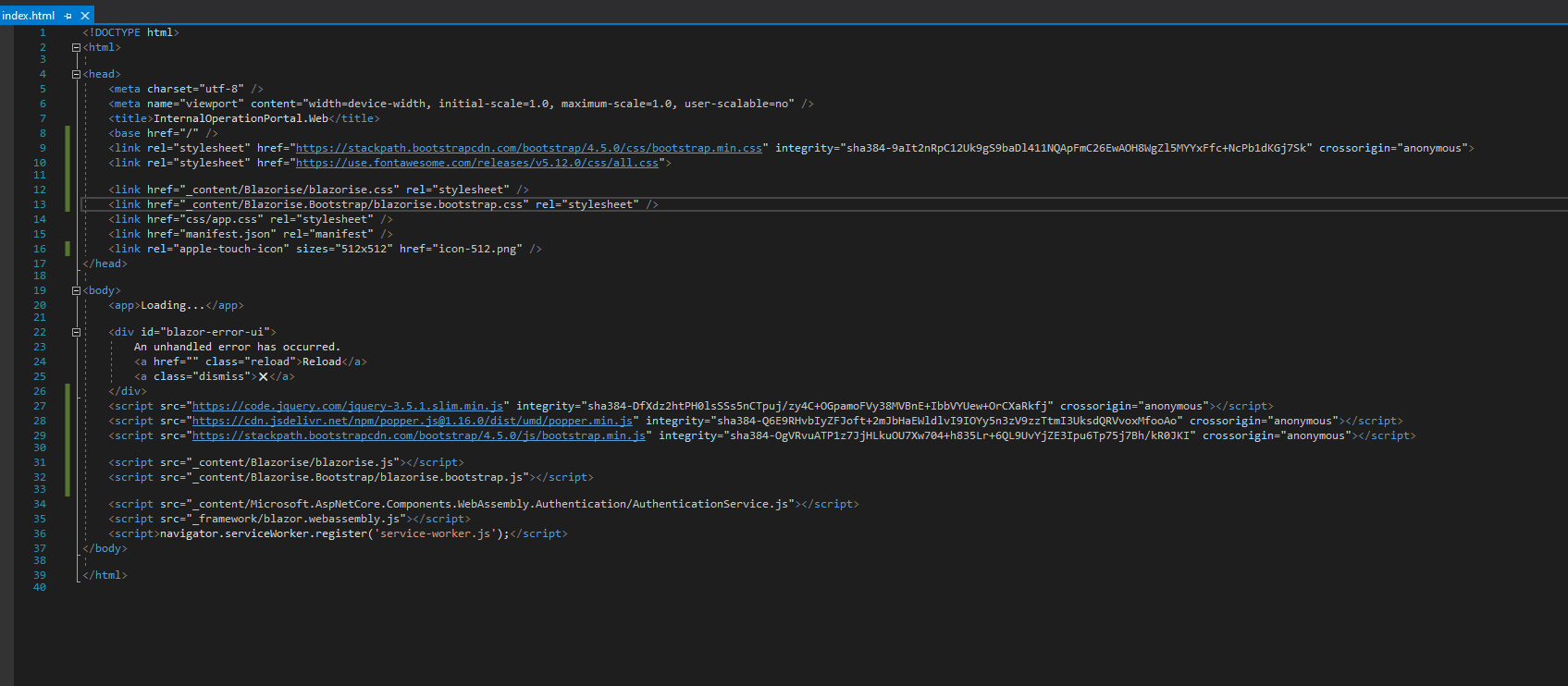Open the popper.min.js jsdelivr URL
Viewport: 1568px width, 686px height.
pos(413,421)
